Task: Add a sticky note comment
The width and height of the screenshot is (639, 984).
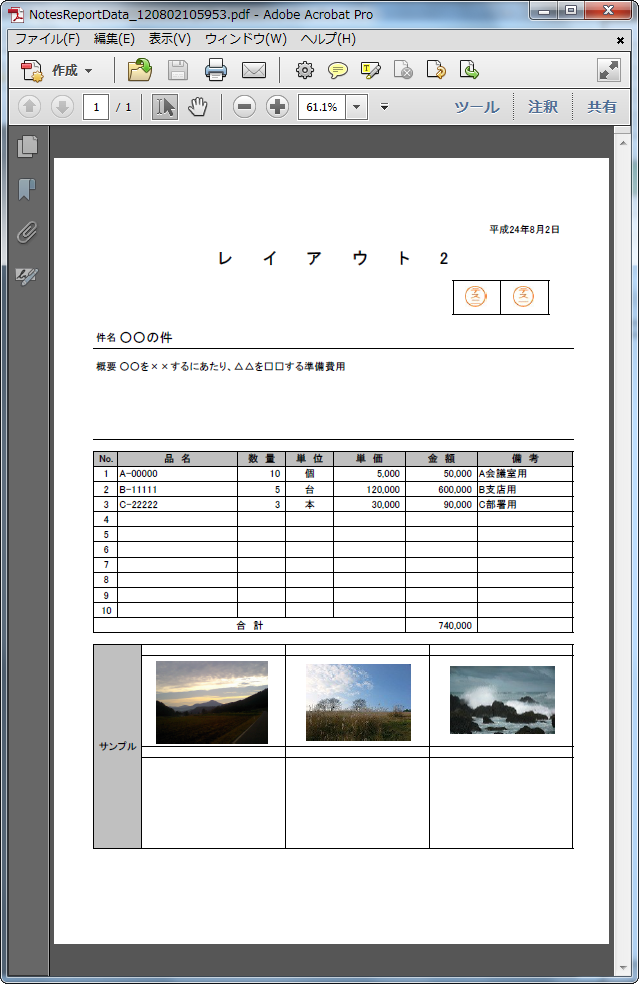Action: pyautogui.click(x=338, y=70)
